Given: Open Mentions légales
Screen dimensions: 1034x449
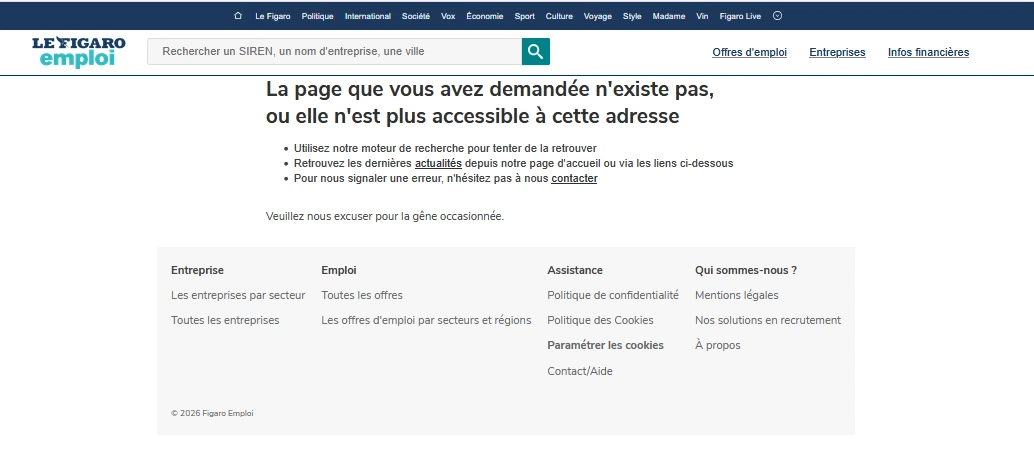Looking at the screenshot, I should [x=737, y=295].
